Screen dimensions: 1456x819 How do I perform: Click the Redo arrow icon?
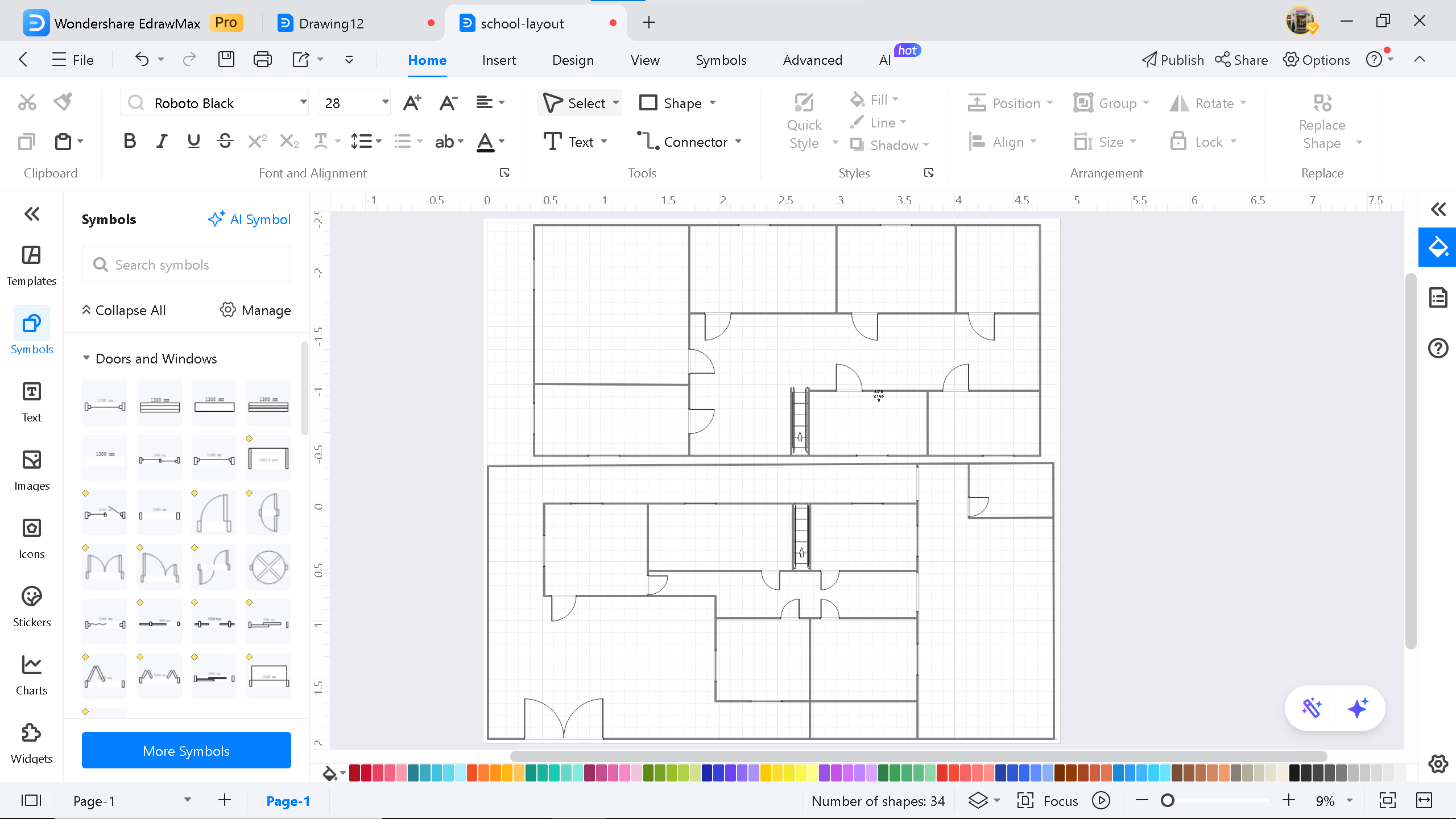(x=189, y=59)
